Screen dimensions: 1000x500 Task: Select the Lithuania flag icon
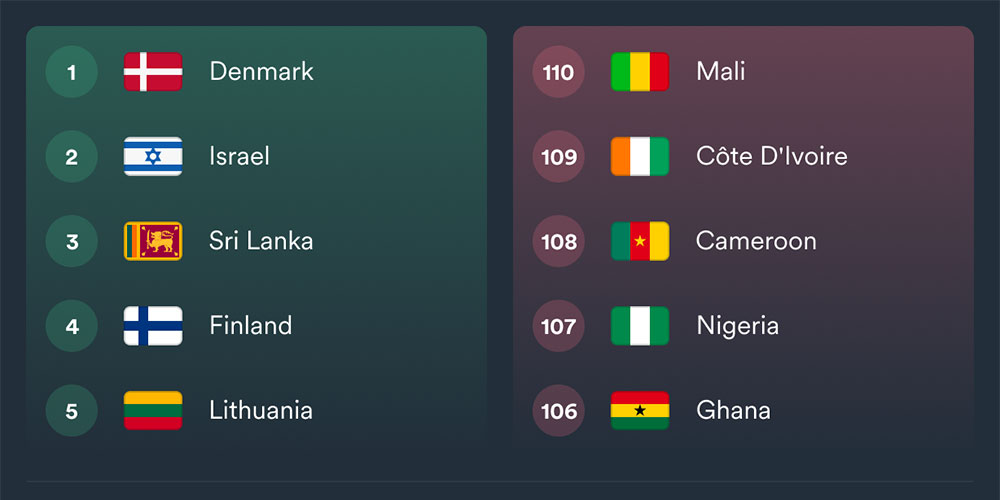coord(153,410)
